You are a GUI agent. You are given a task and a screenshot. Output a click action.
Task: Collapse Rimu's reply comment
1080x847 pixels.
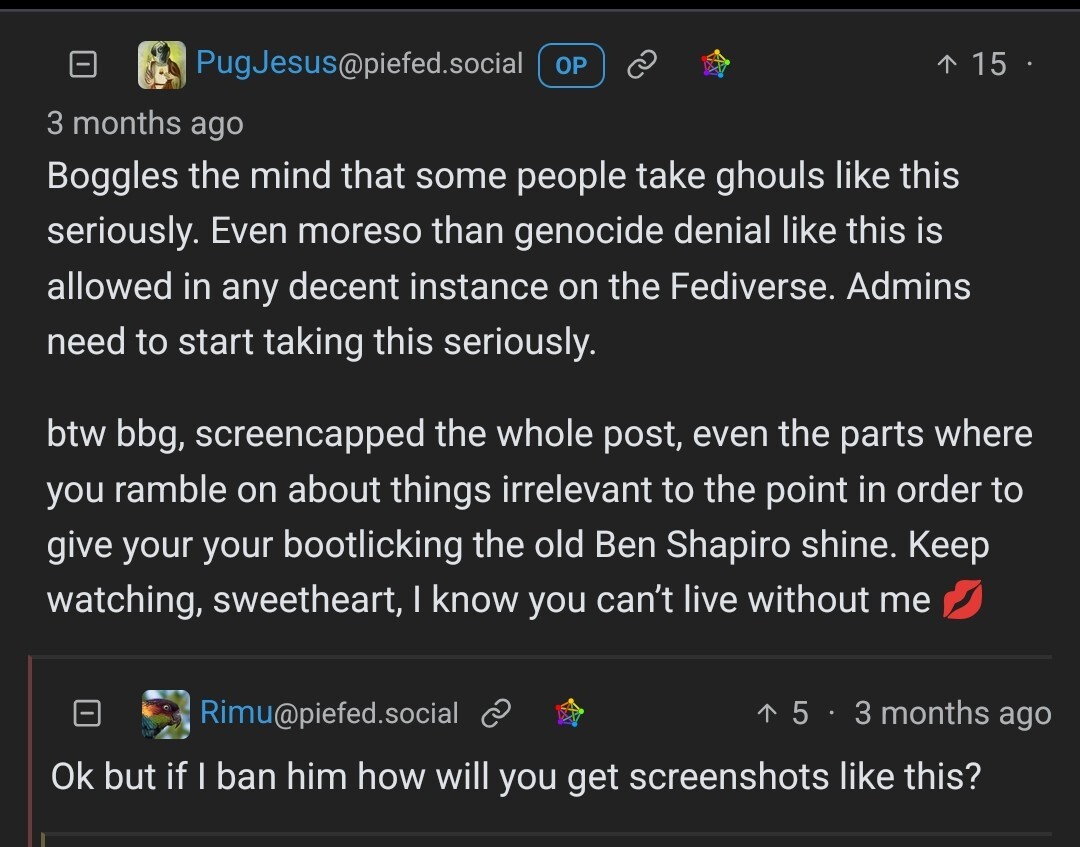coord(87,713)
